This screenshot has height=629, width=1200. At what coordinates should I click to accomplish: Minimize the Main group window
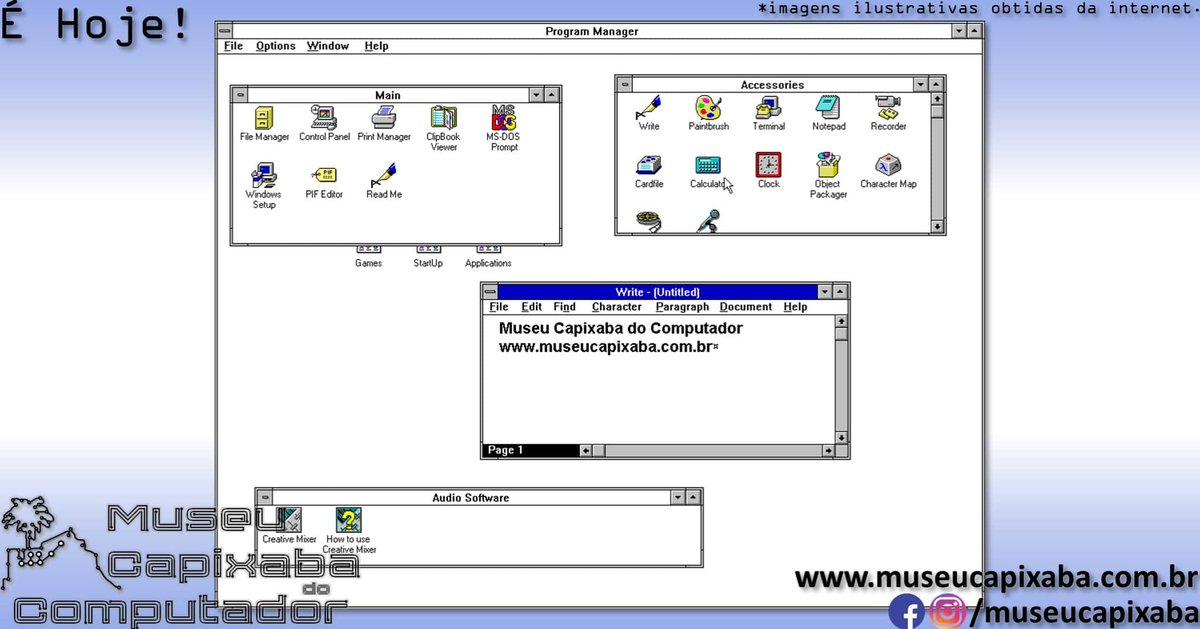[537, 95]
